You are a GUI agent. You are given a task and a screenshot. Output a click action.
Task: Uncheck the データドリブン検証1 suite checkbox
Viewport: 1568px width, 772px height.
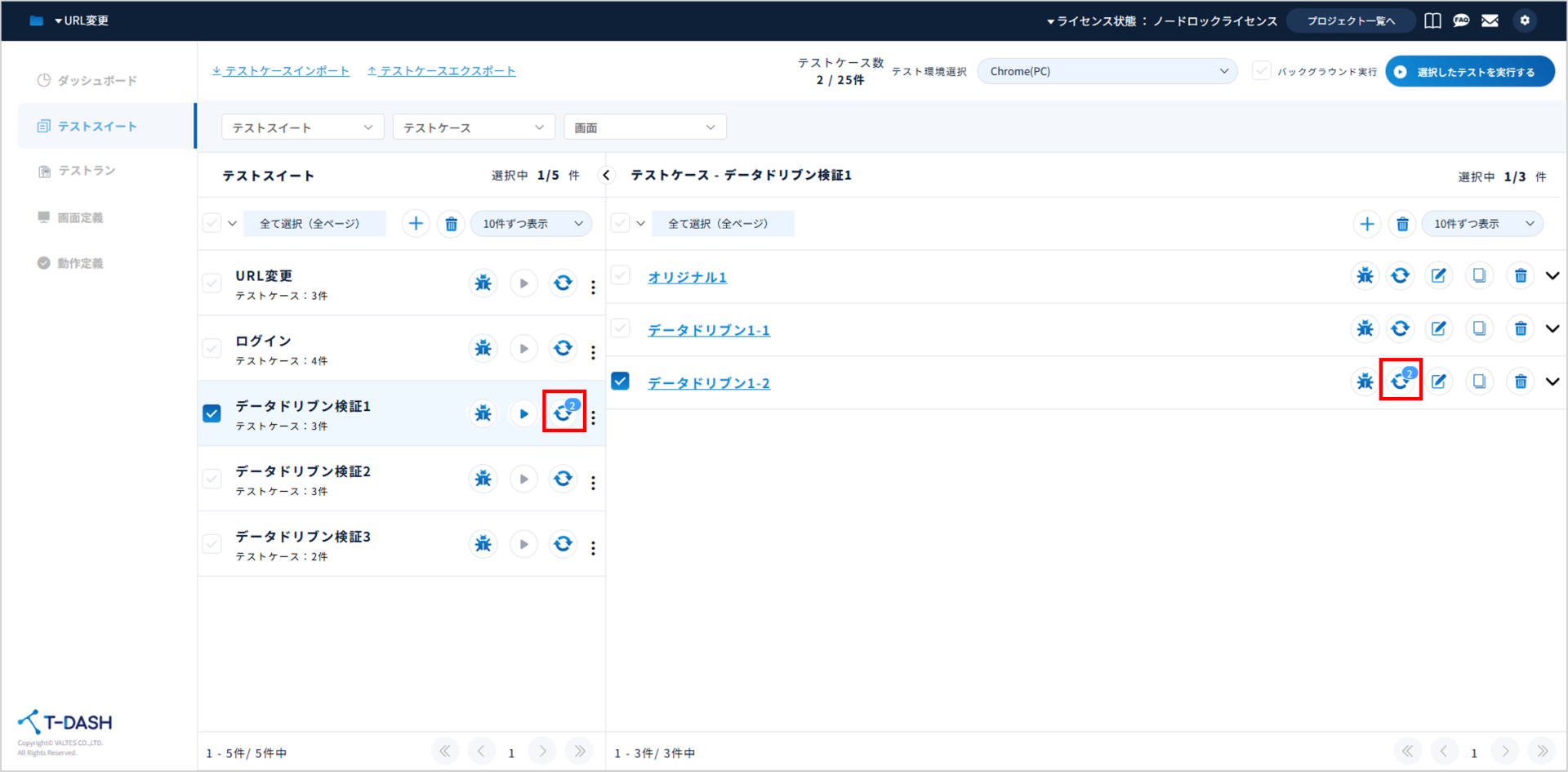pos(212,413)
